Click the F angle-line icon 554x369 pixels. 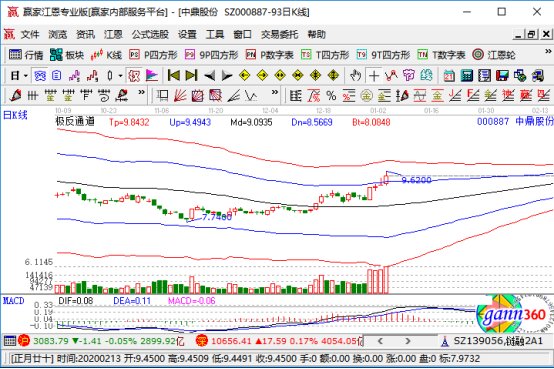point(473,95)
